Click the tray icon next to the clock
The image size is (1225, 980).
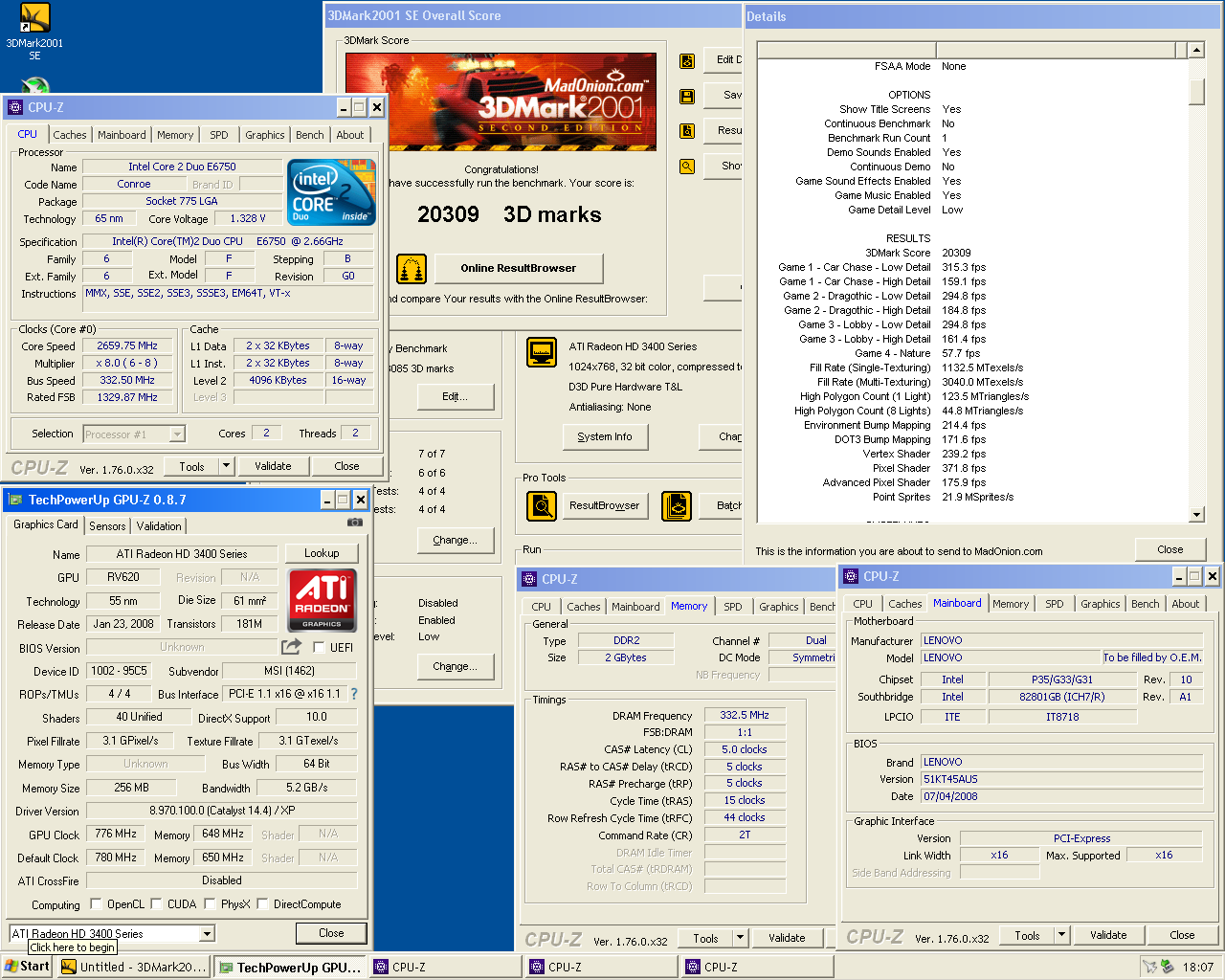[x=1168, y=967]
